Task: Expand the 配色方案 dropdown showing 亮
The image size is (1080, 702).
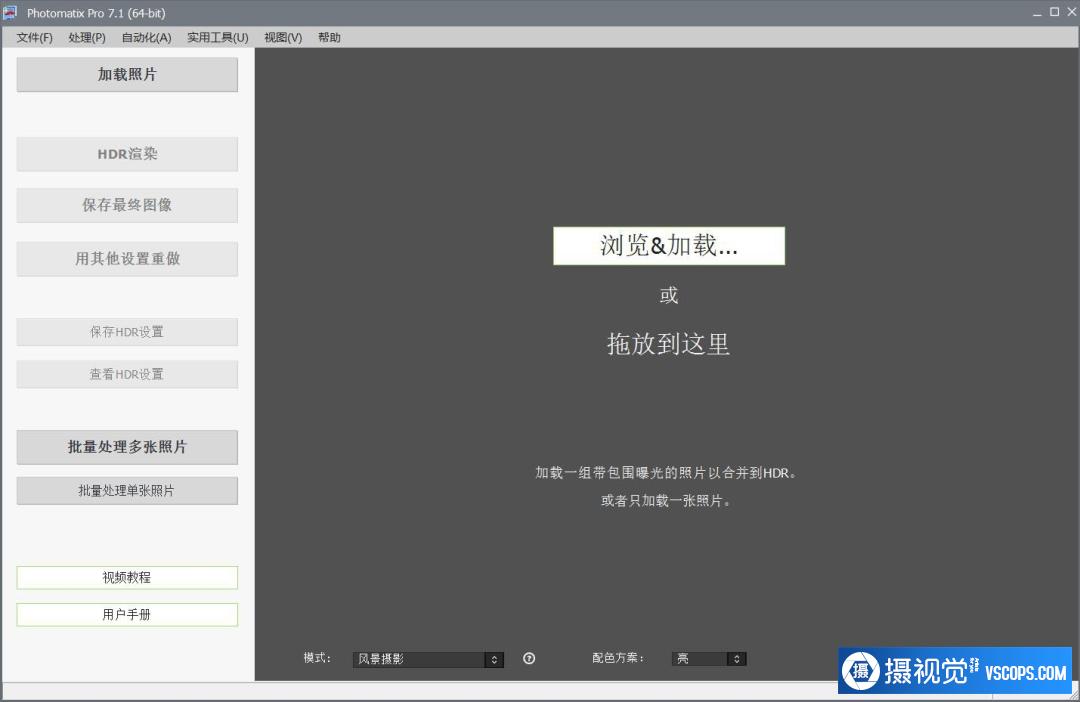Action: click(x=709, y=659)
